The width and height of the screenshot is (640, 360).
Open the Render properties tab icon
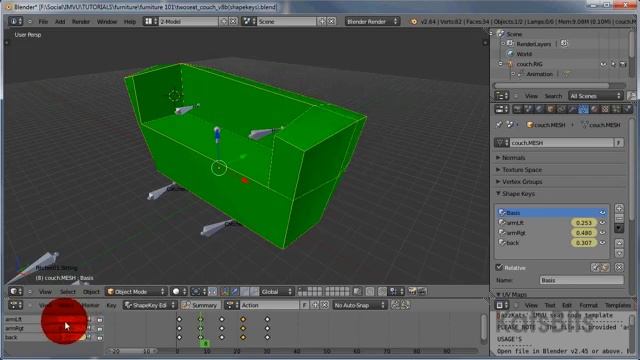click(518, 109)
